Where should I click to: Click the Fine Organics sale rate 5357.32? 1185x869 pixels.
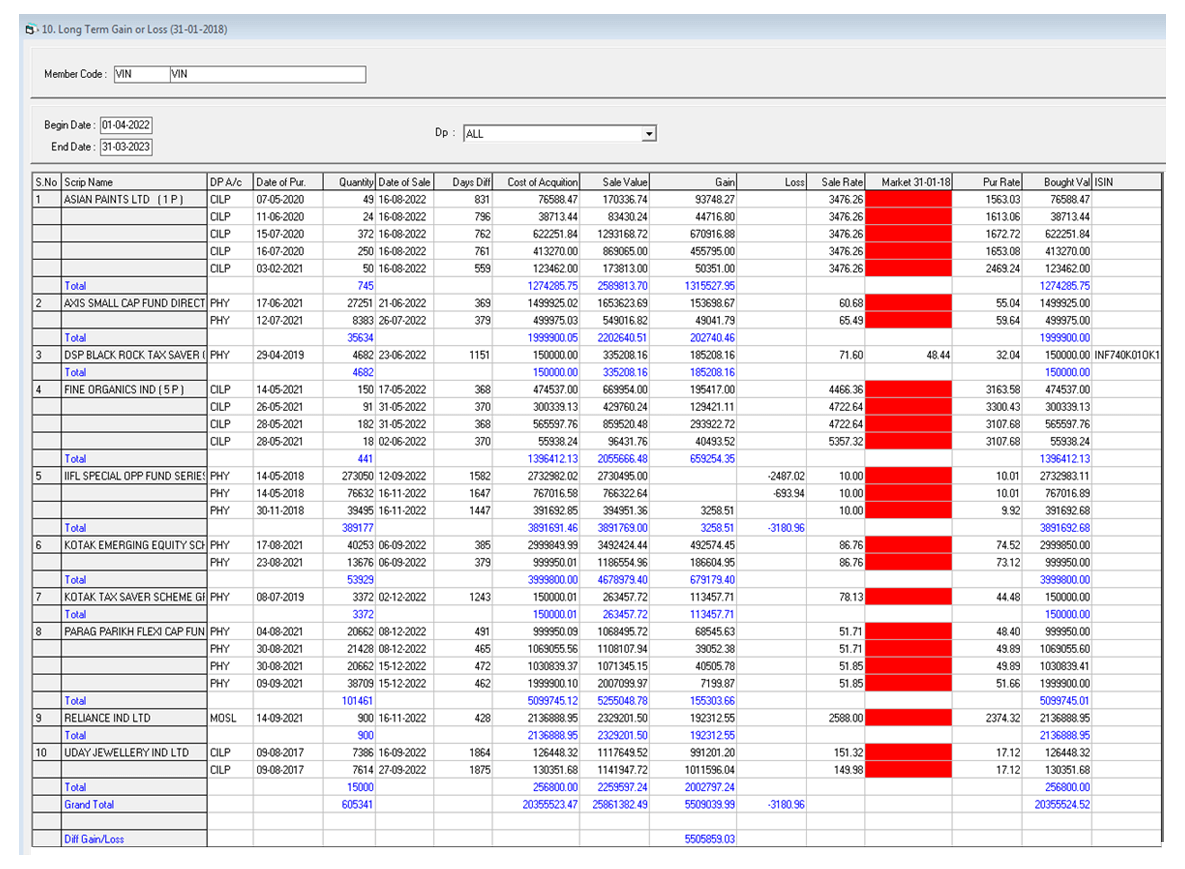[x=846, y=441]
